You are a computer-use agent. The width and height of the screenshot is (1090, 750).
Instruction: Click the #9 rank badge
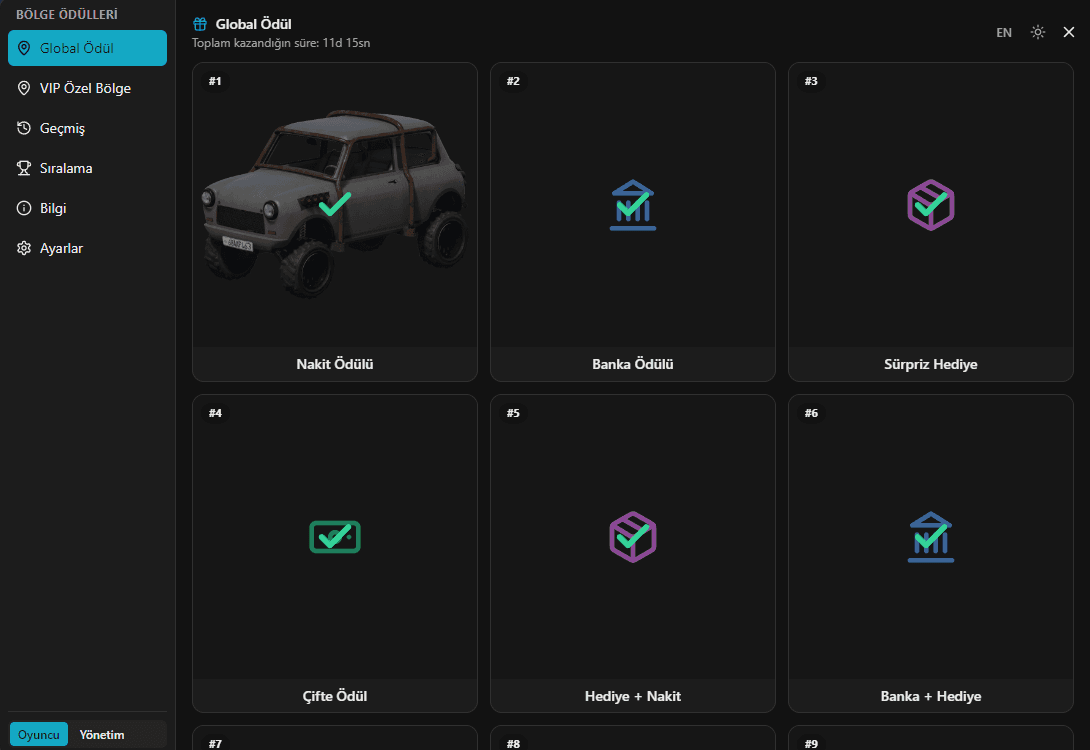tap(811, 743)
